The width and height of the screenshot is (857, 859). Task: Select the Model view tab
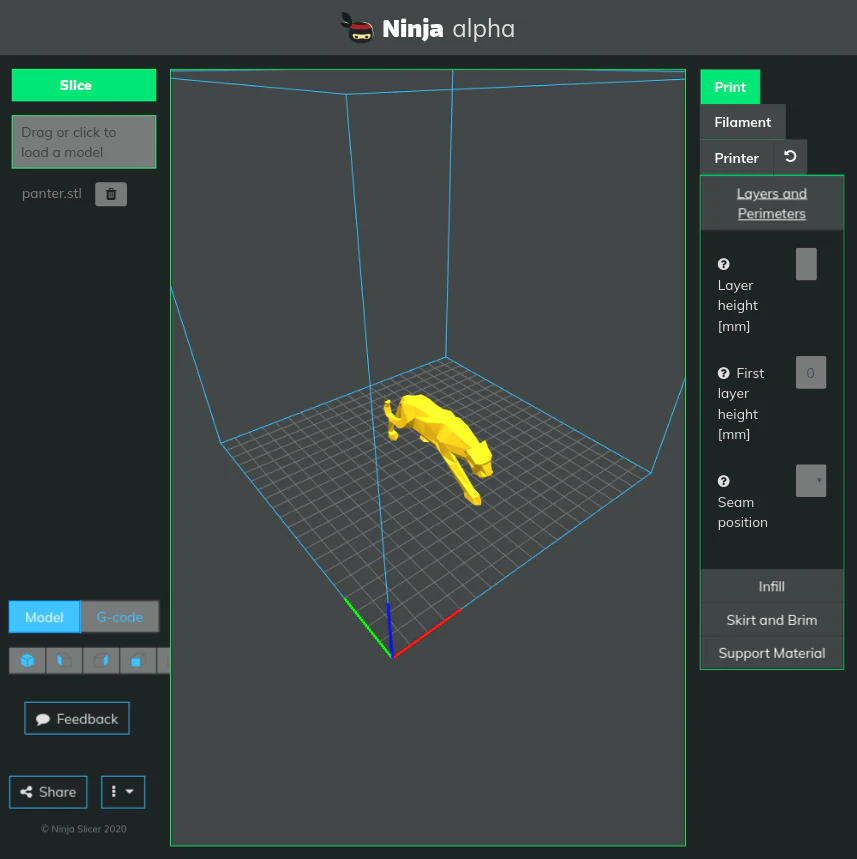[x=44, y=617]
